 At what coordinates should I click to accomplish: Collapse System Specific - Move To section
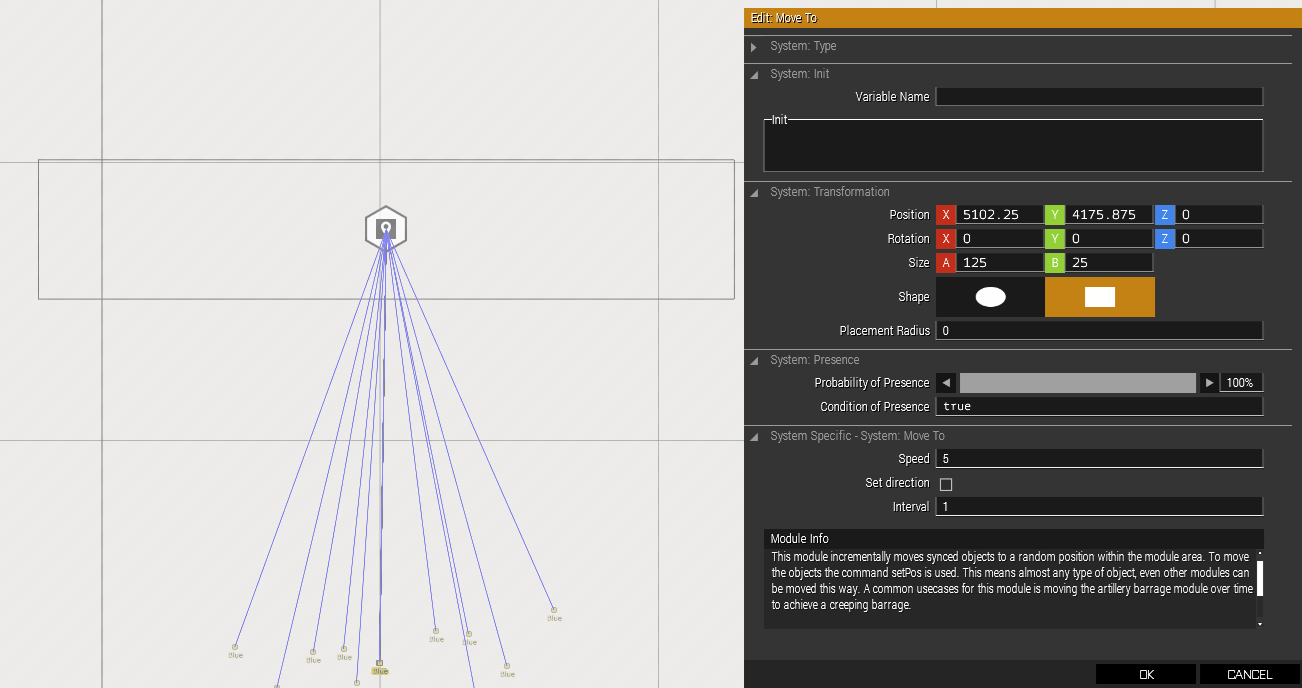pyautogui.click(x=753, y=437)
